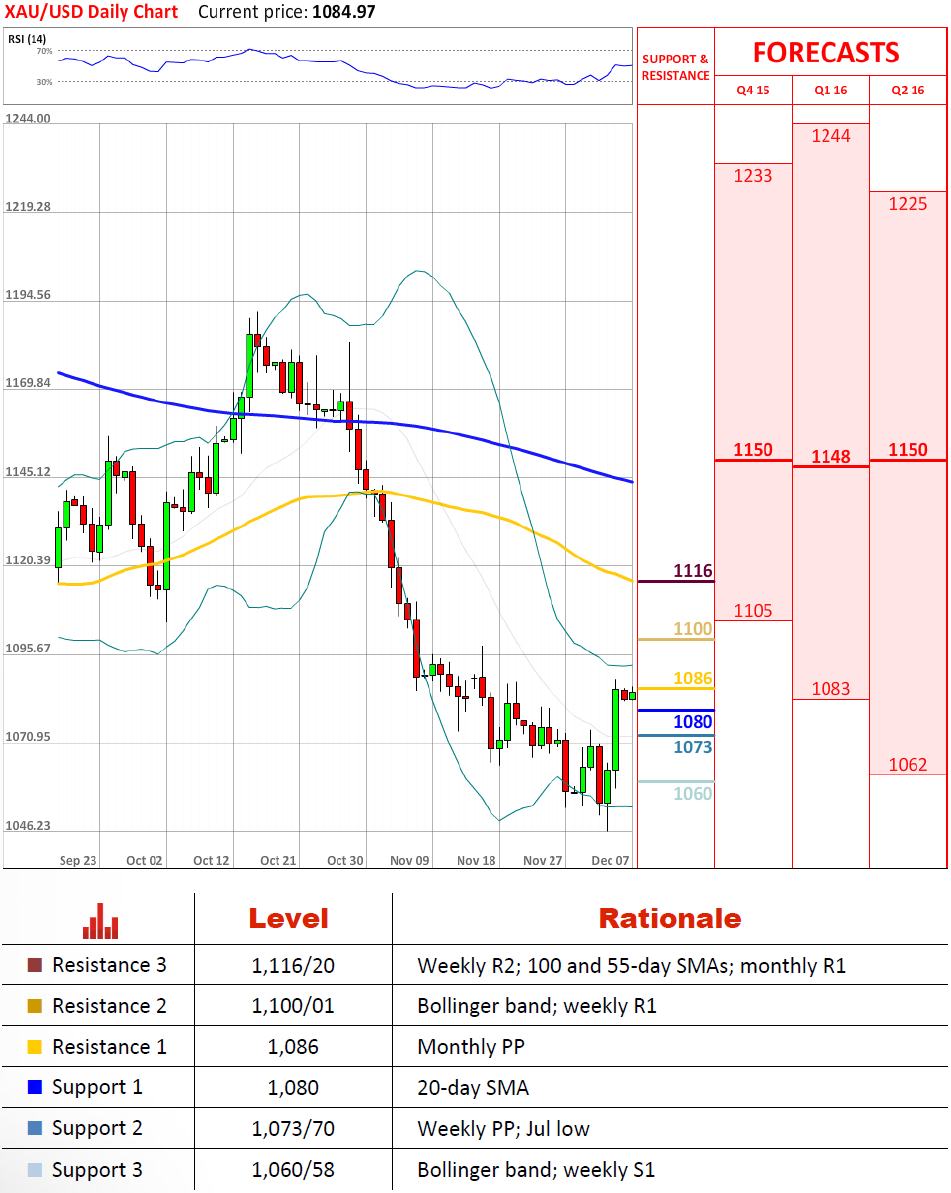951x1193 pixels.
Task: Click the 'Monthly PP' rationale
Action: 471,1048
